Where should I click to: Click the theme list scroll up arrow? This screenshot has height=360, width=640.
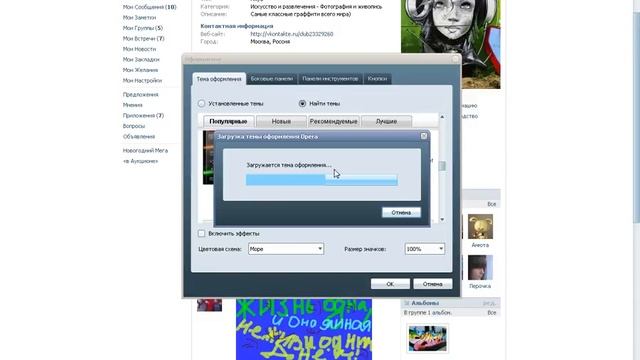tap(442, 117)
